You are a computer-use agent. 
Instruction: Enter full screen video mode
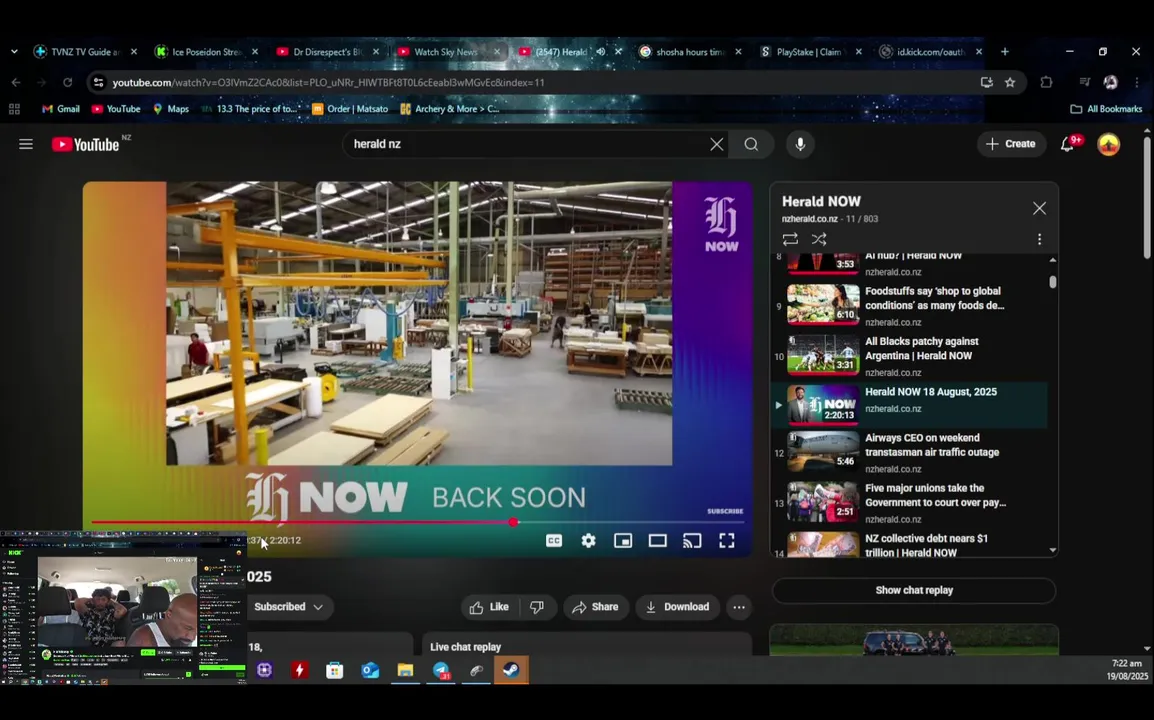click(x=726, y=540)
